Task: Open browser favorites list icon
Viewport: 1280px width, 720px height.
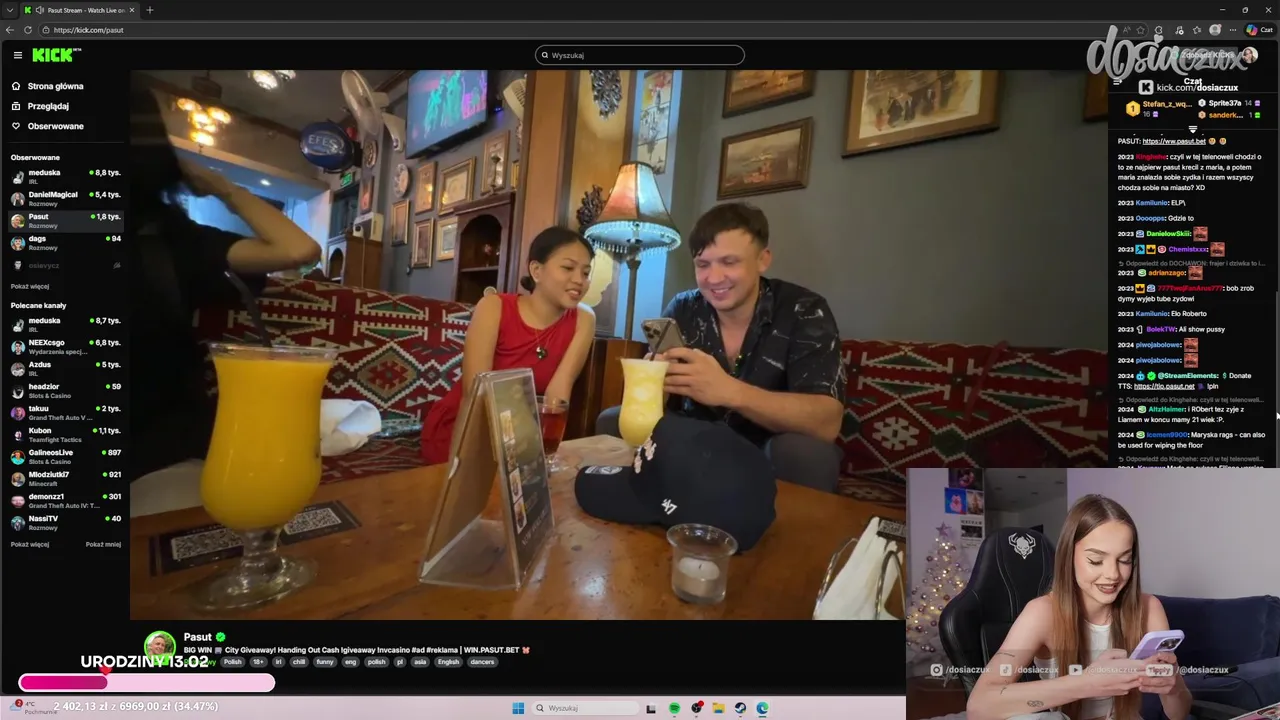Action: [x=1196, y=30]
